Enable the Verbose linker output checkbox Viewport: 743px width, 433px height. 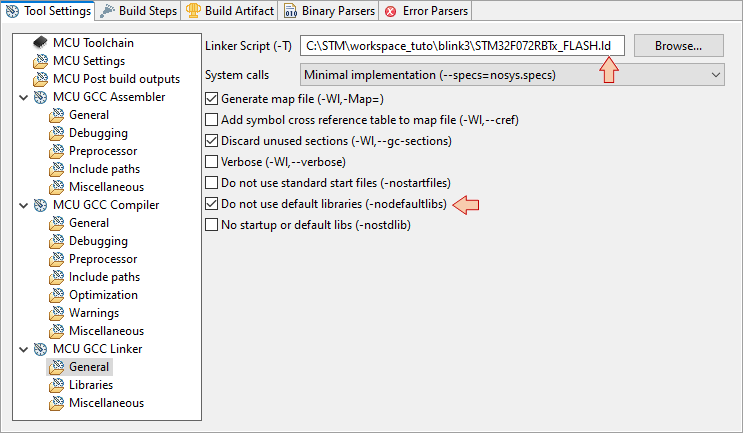click(211, 162)
